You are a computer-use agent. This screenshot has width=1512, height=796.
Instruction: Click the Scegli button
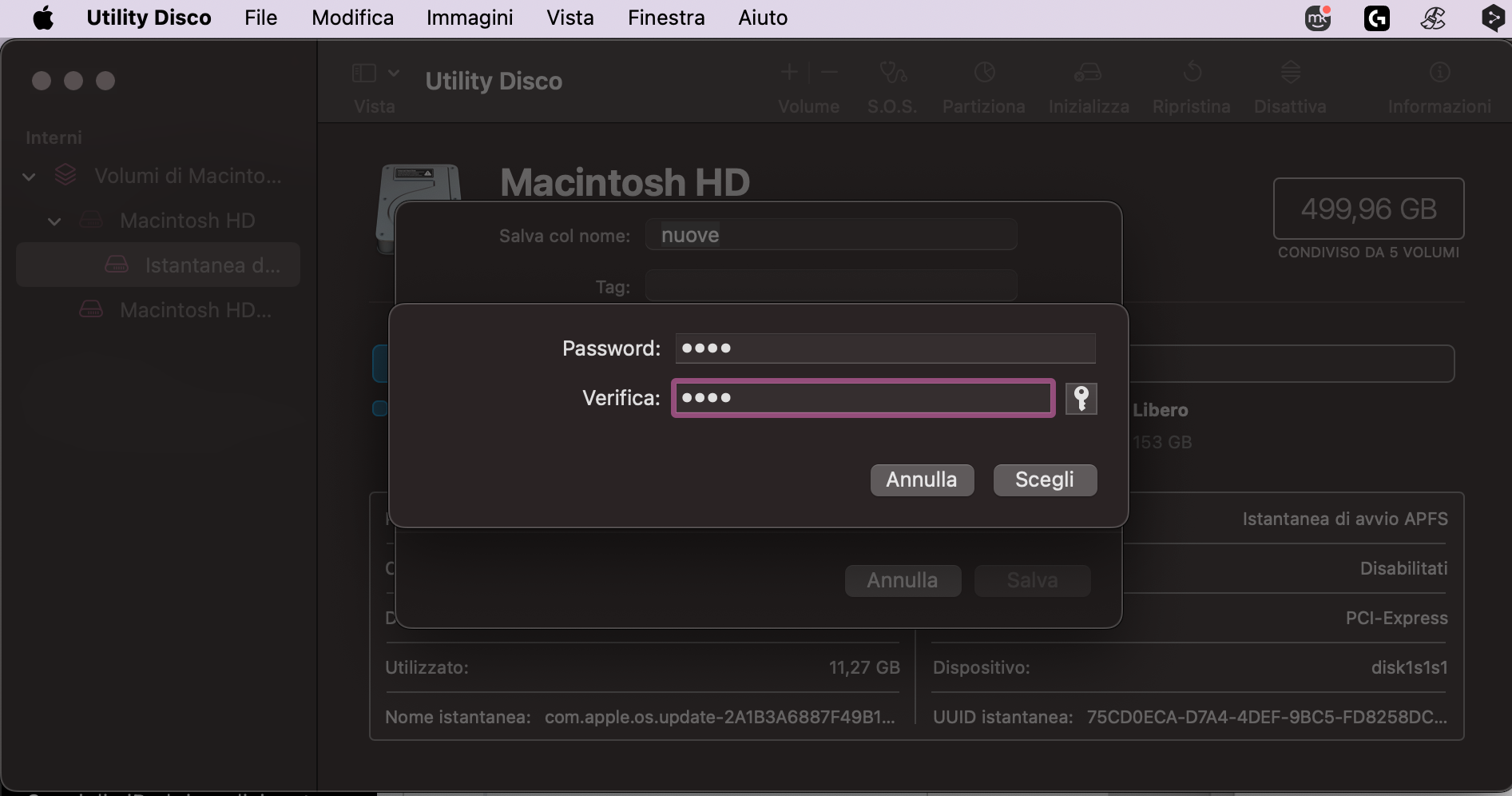(x=1045, y=480)
